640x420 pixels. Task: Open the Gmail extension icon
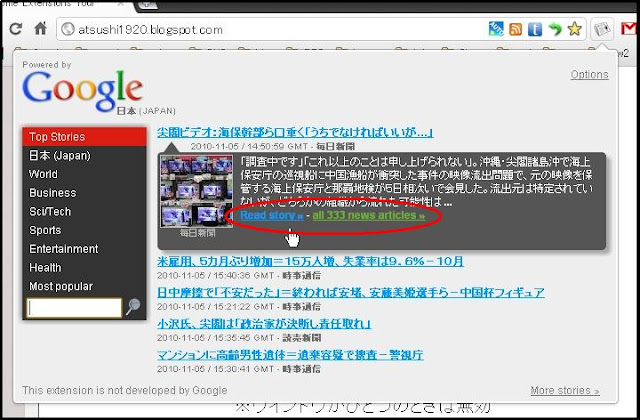[629, 29]
